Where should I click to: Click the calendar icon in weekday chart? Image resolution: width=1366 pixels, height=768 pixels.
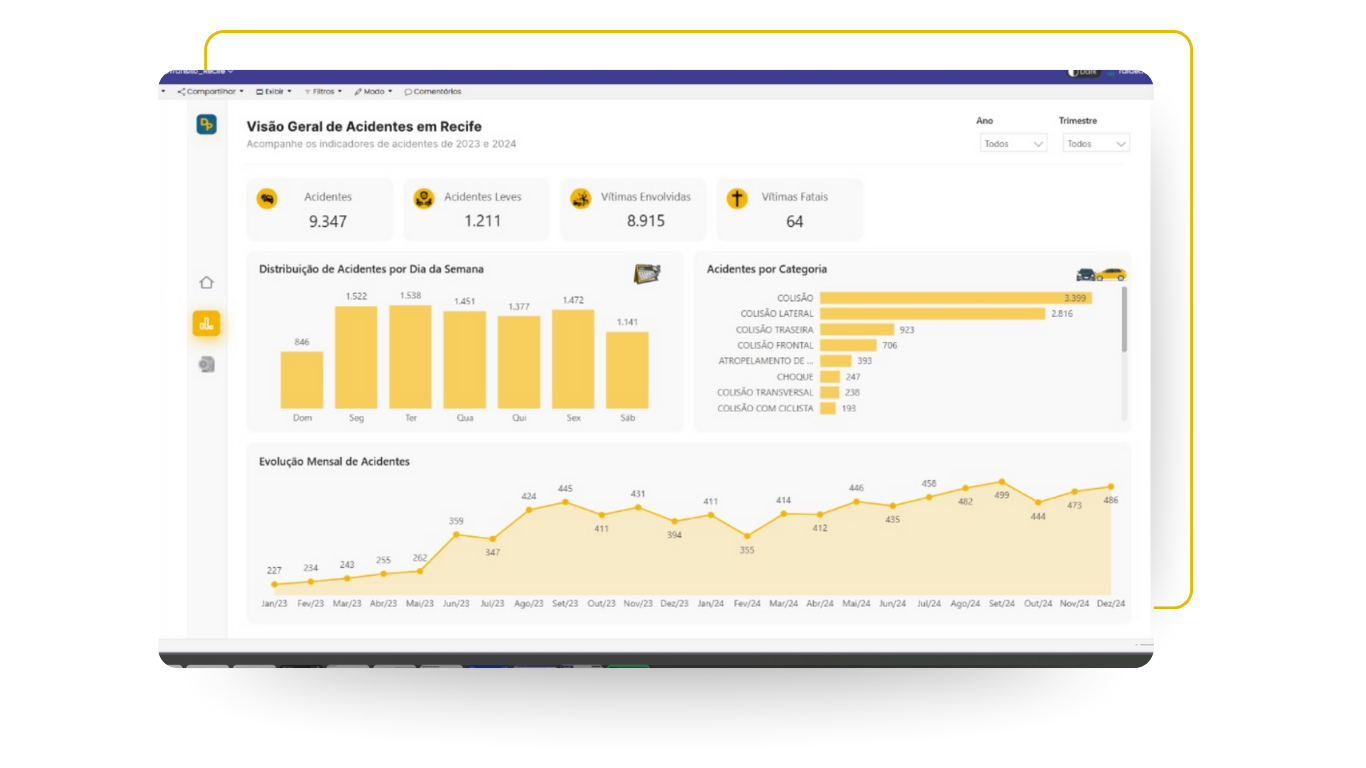pos(648,273)
